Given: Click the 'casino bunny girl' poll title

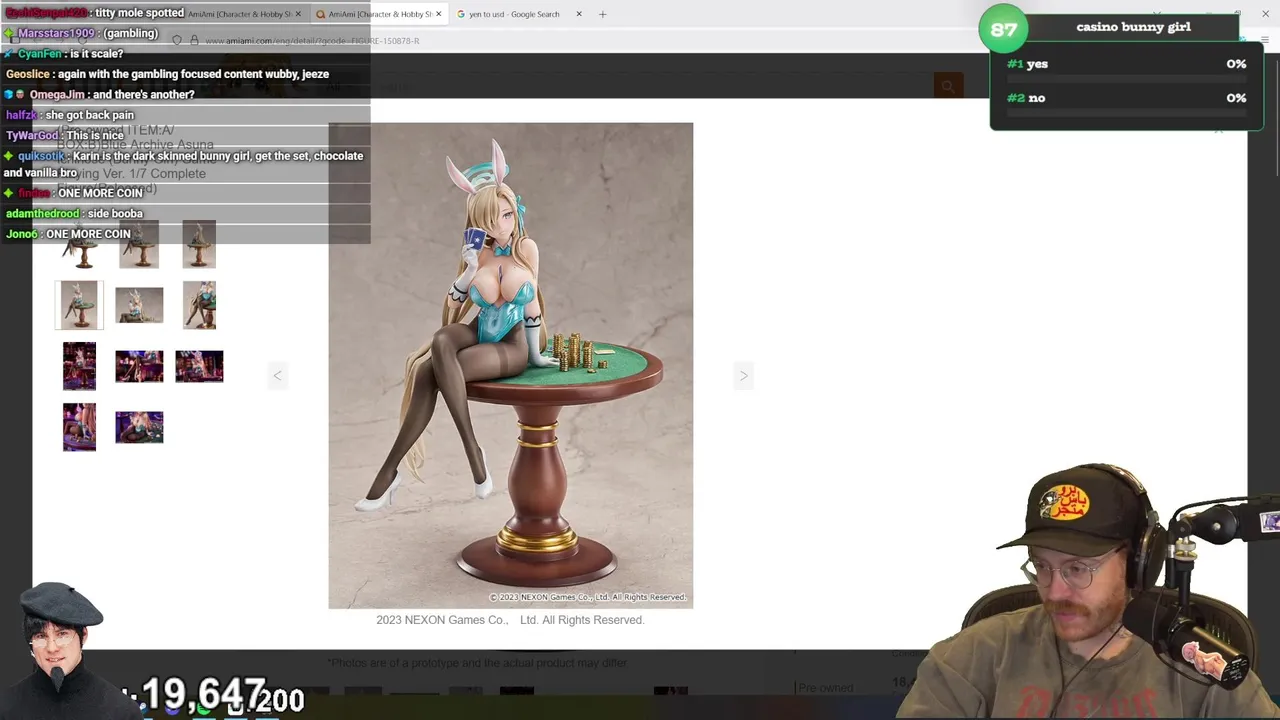Looking at the screenshot, I should tap(1133, 27).
